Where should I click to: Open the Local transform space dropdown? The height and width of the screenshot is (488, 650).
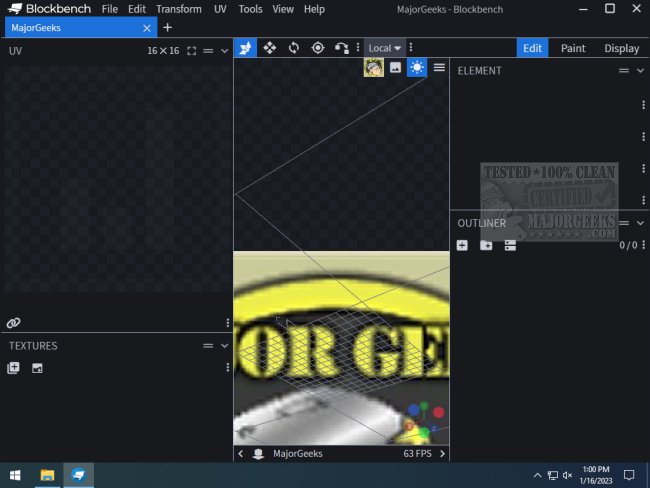coord(384,48)
